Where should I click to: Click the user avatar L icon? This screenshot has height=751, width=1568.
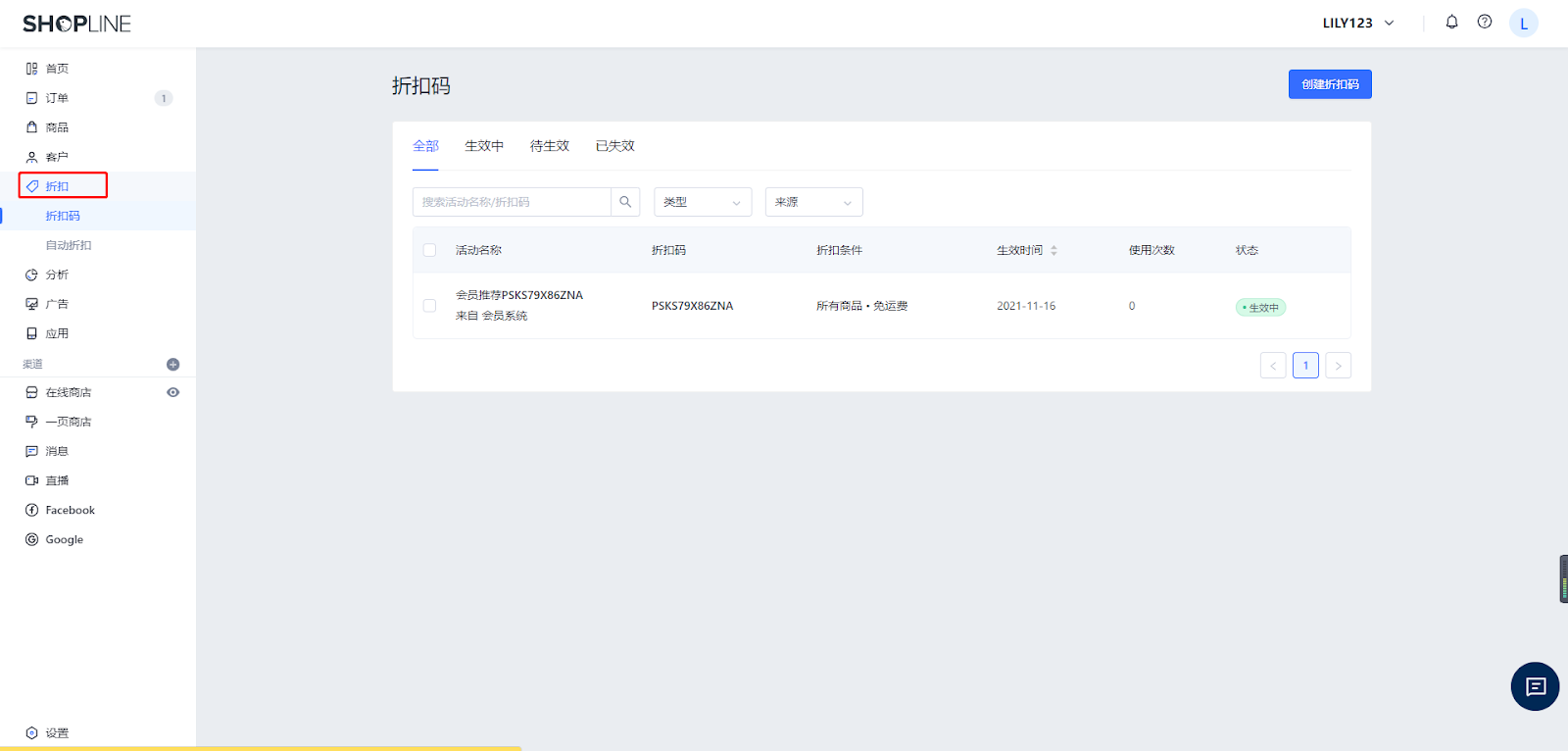coord(1523,24)
